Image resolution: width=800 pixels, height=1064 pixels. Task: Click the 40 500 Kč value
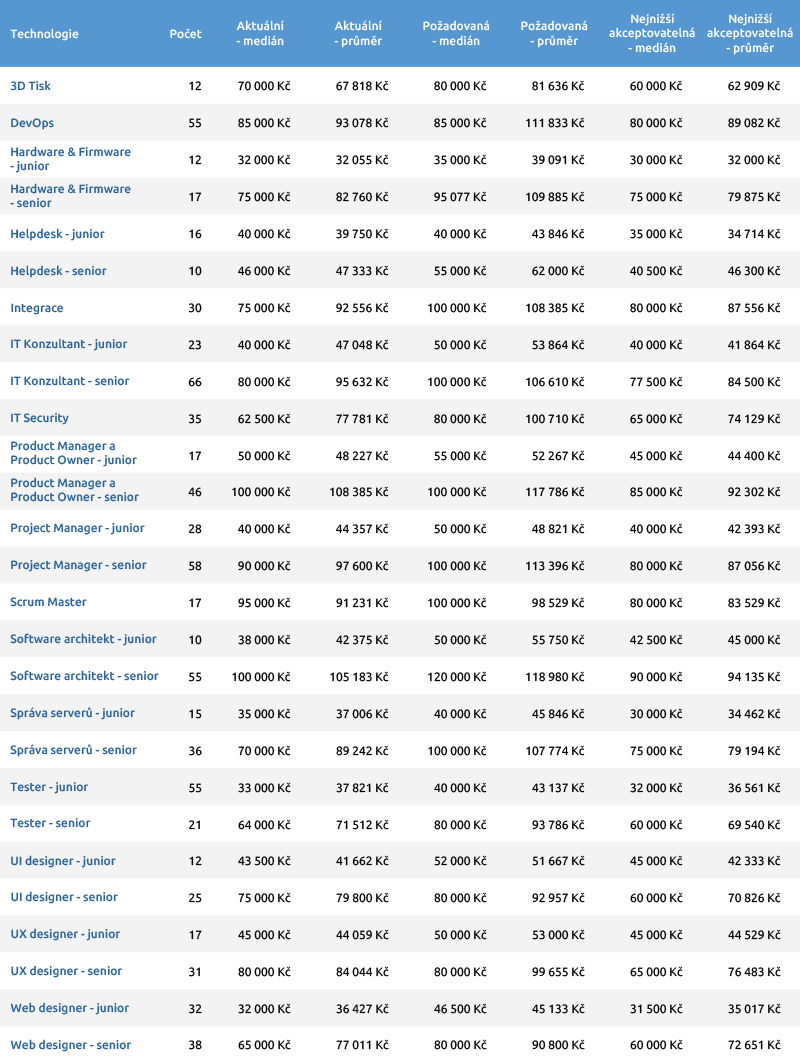[655, 271]
